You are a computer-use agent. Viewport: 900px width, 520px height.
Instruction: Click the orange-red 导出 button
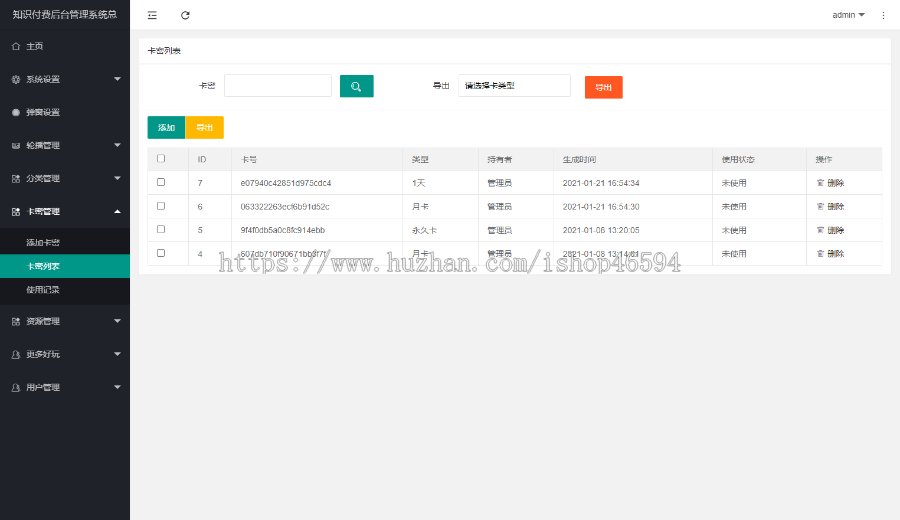[x=603, y=87]
